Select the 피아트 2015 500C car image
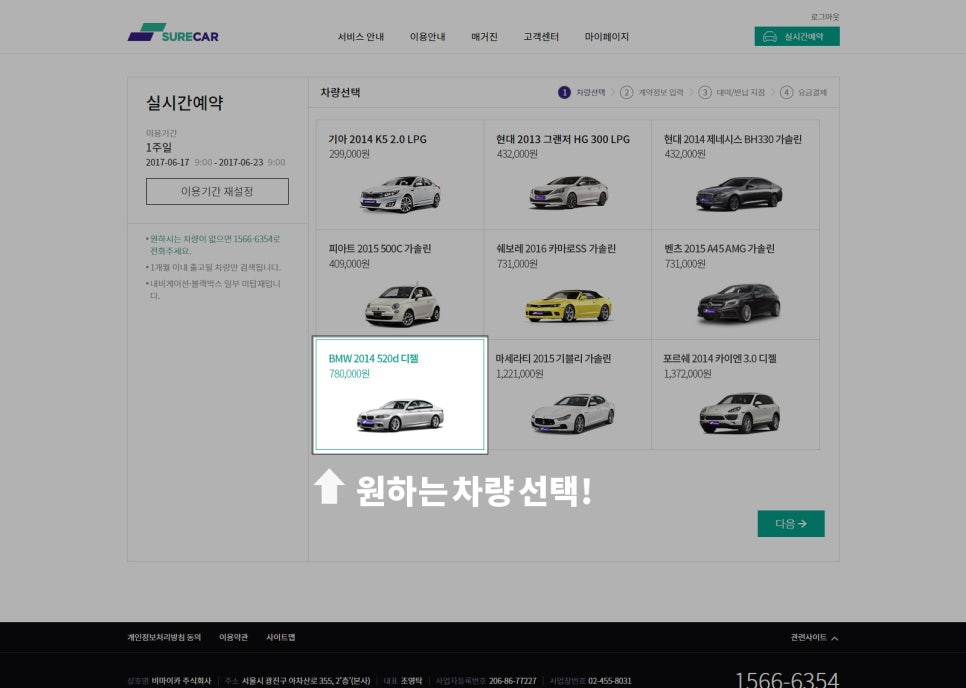966x688 pixels. point(402,305)
